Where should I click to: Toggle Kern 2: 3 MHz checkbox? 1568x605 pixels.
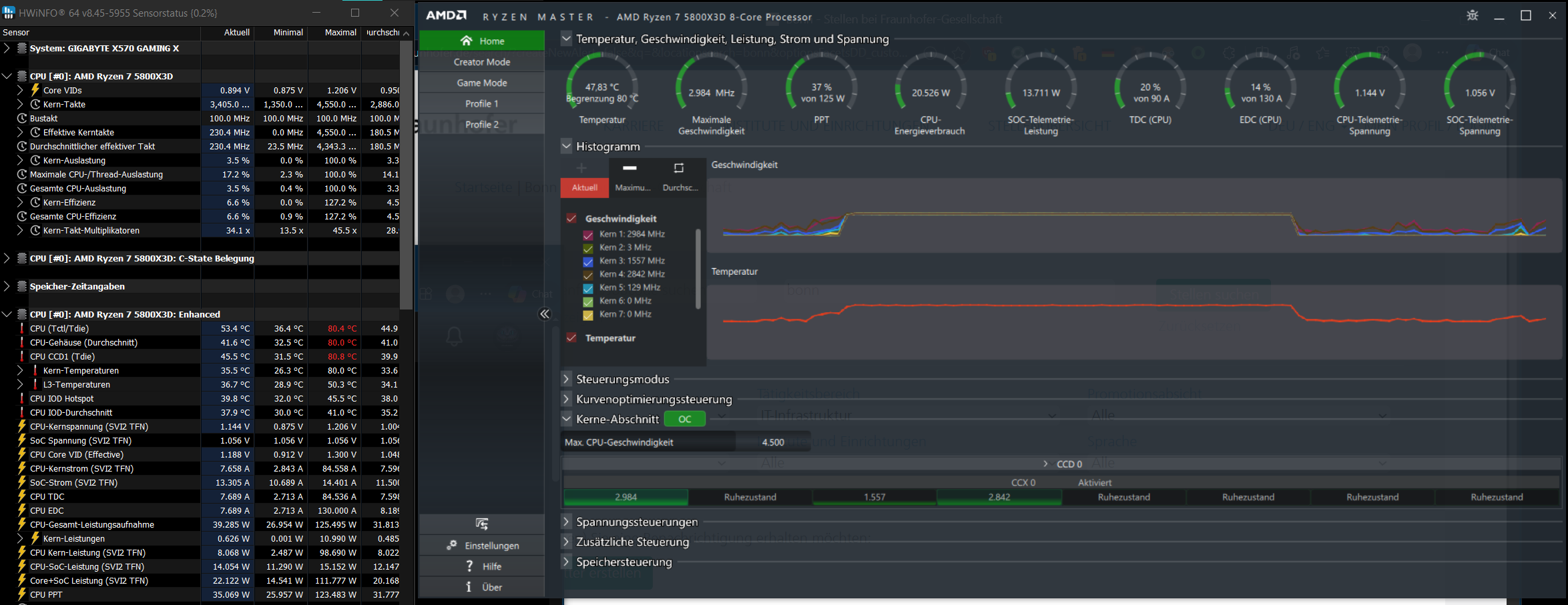pos(588,248)
